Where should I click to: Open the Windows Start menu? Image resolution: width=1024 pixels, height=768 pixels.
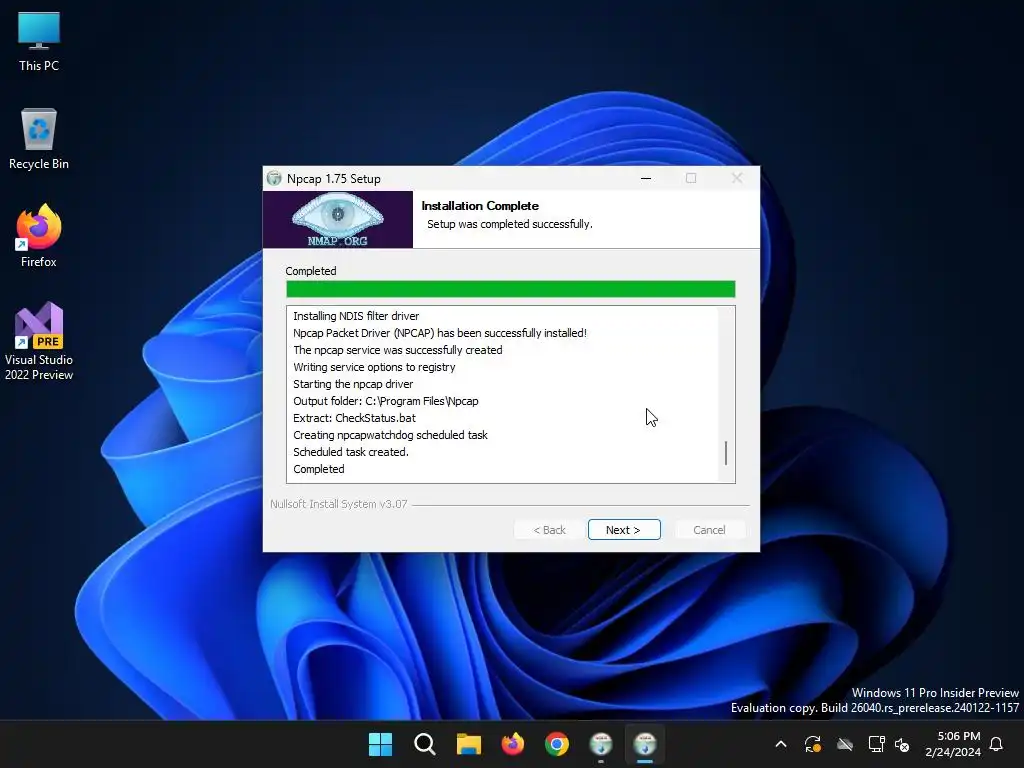[x=380, y=744]
